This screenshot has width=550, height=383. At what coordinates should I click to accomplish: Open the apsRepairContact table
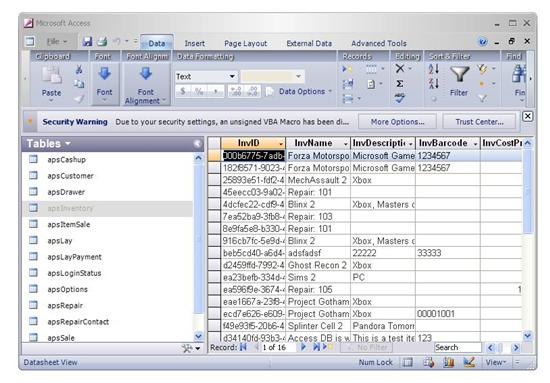point(78,322)
